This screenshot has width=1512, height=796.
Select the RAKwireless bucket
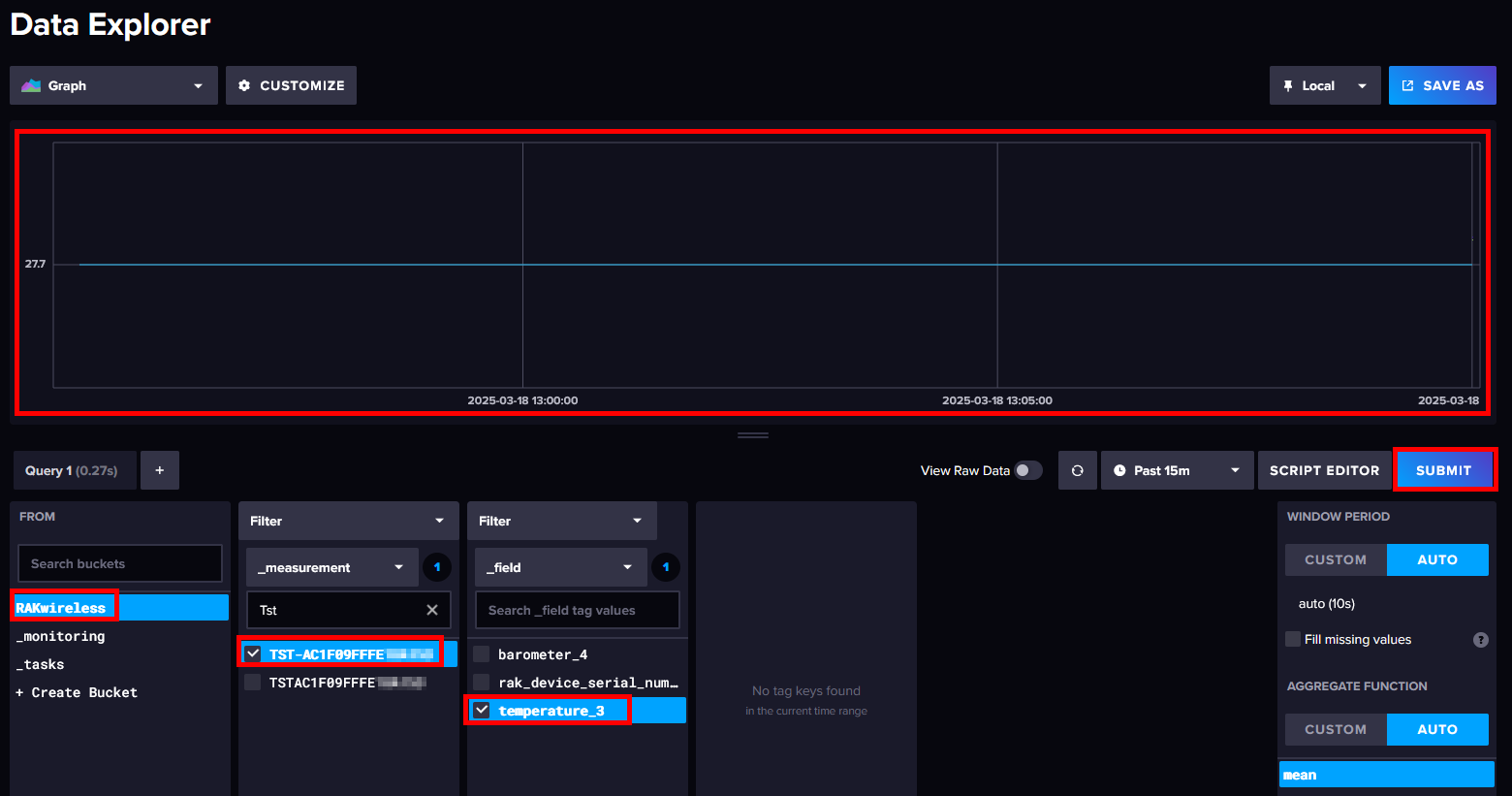pos(120,608)
